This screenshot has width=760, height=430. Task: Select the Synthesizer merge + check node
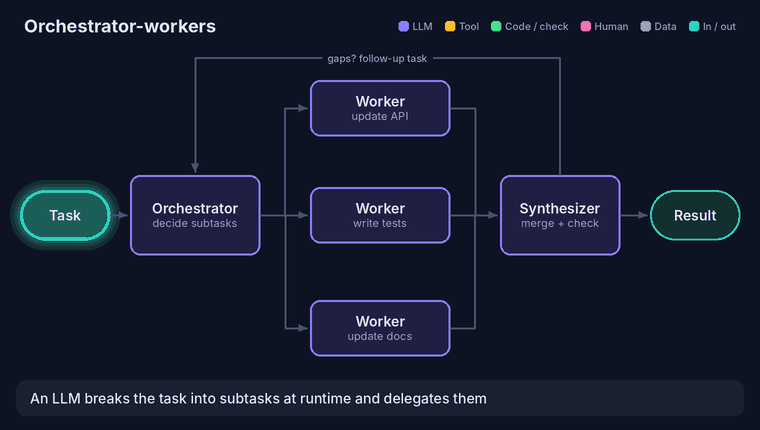click(x=560, y=215)
